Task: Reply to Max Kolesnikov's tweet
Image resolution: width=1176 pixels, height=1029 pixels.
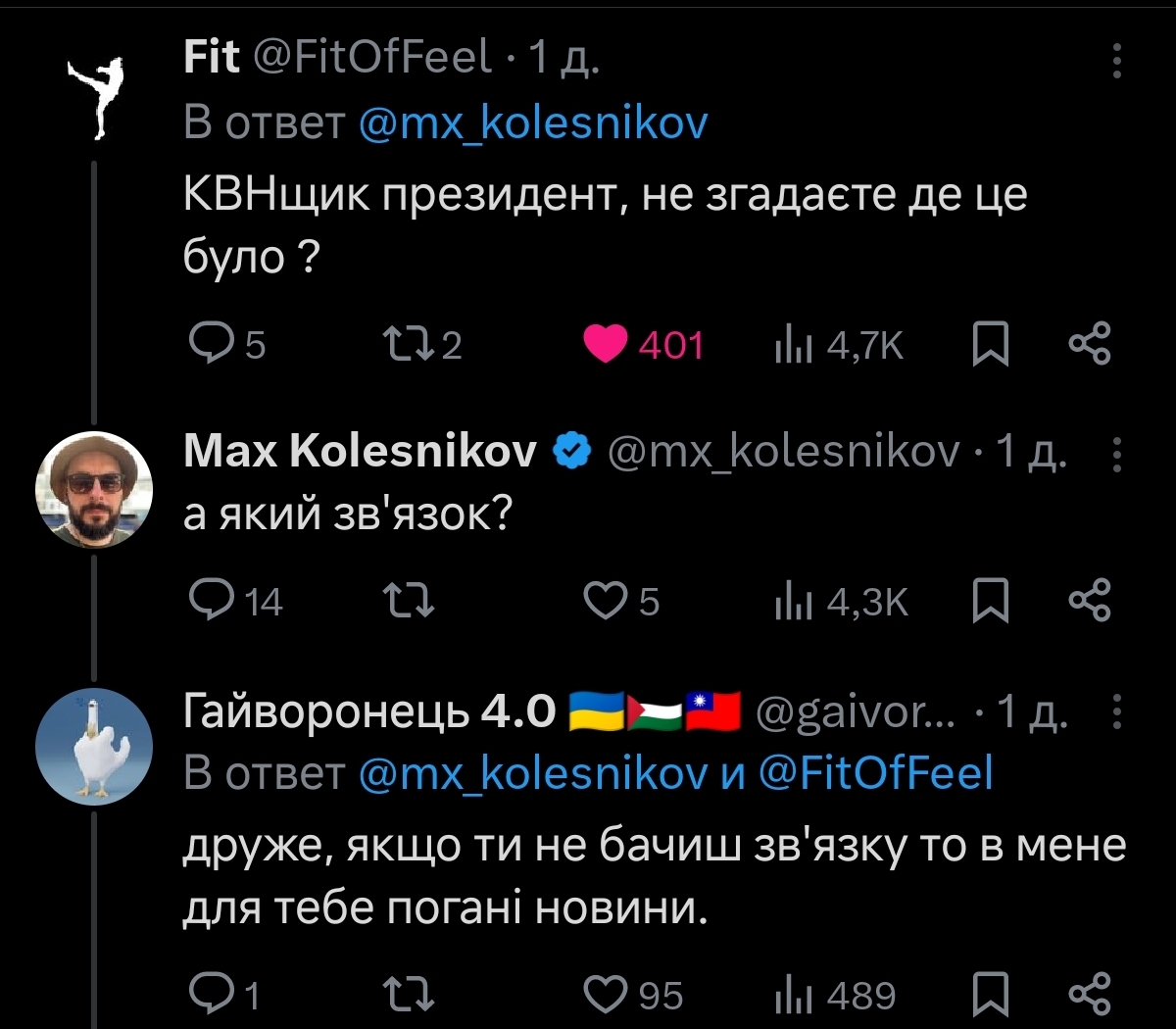Action: tap(208, 601)
